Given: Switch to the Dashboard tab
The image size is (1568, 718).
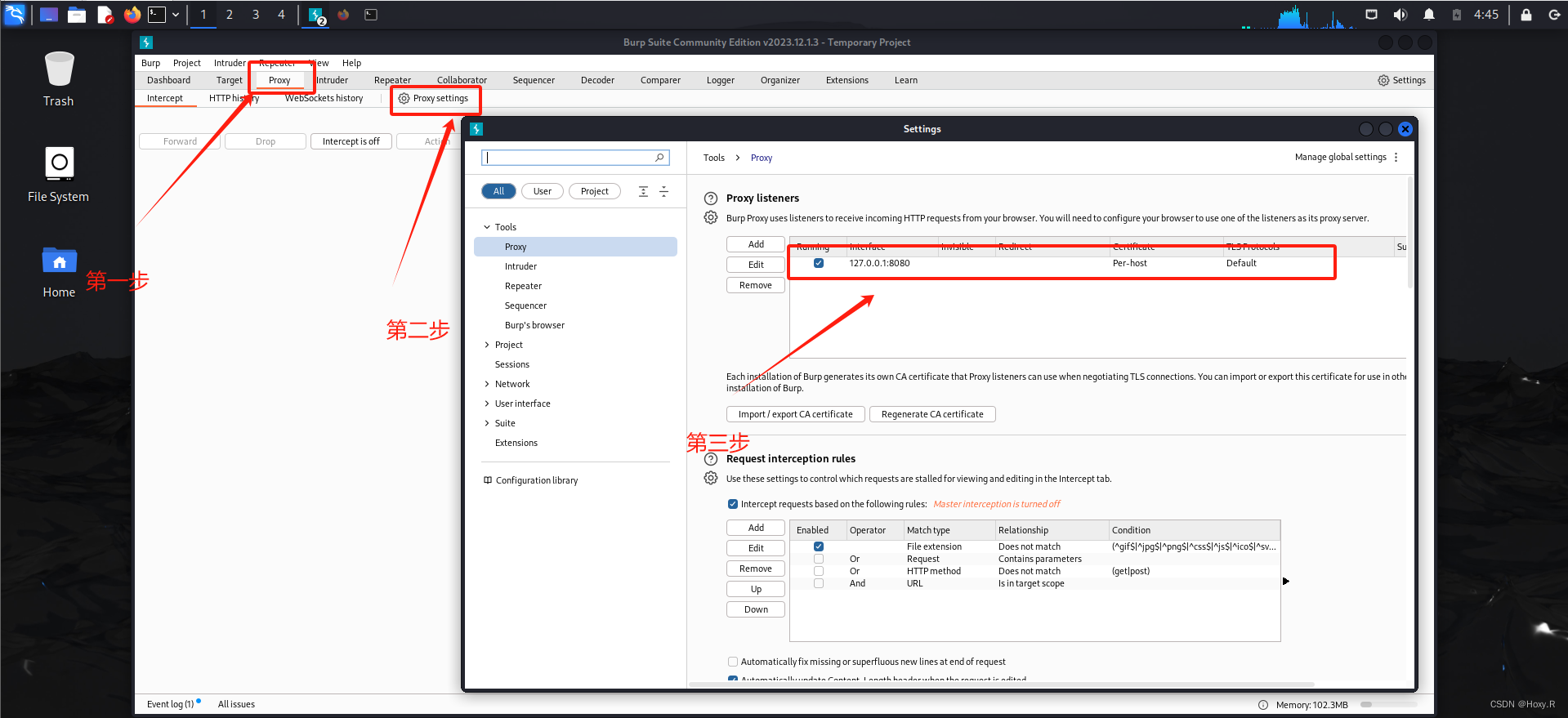Looking at the screenshot, I should [x=168, y=80].
